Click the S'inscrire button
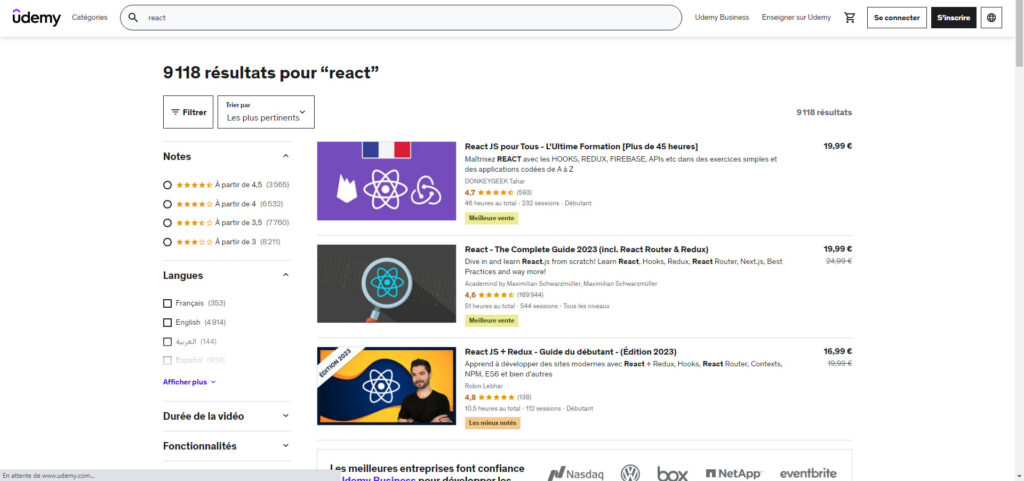Image resolution: width=1024 pixels, height=481 pixels. 953,18
